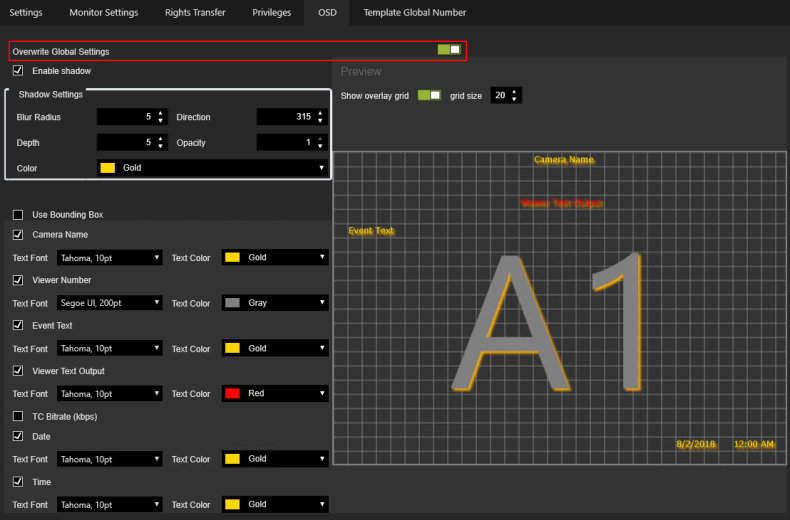The height and width of the screenshot is (520, 790).
Task: Select the OSD tab
Action: pyautogui.click(x=327, y=13)
